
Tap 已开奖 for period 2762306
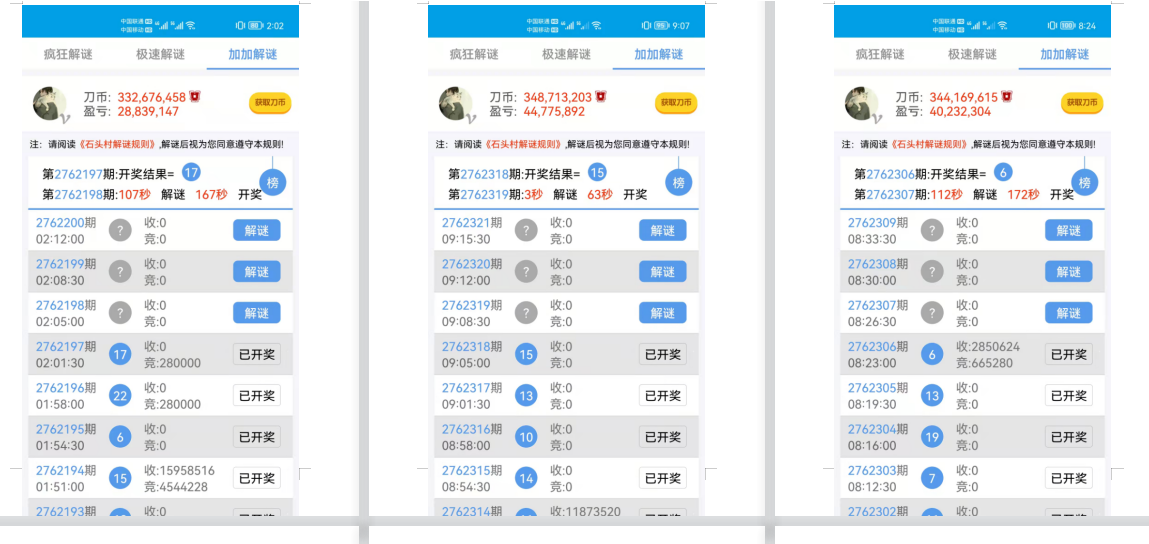1069,355
